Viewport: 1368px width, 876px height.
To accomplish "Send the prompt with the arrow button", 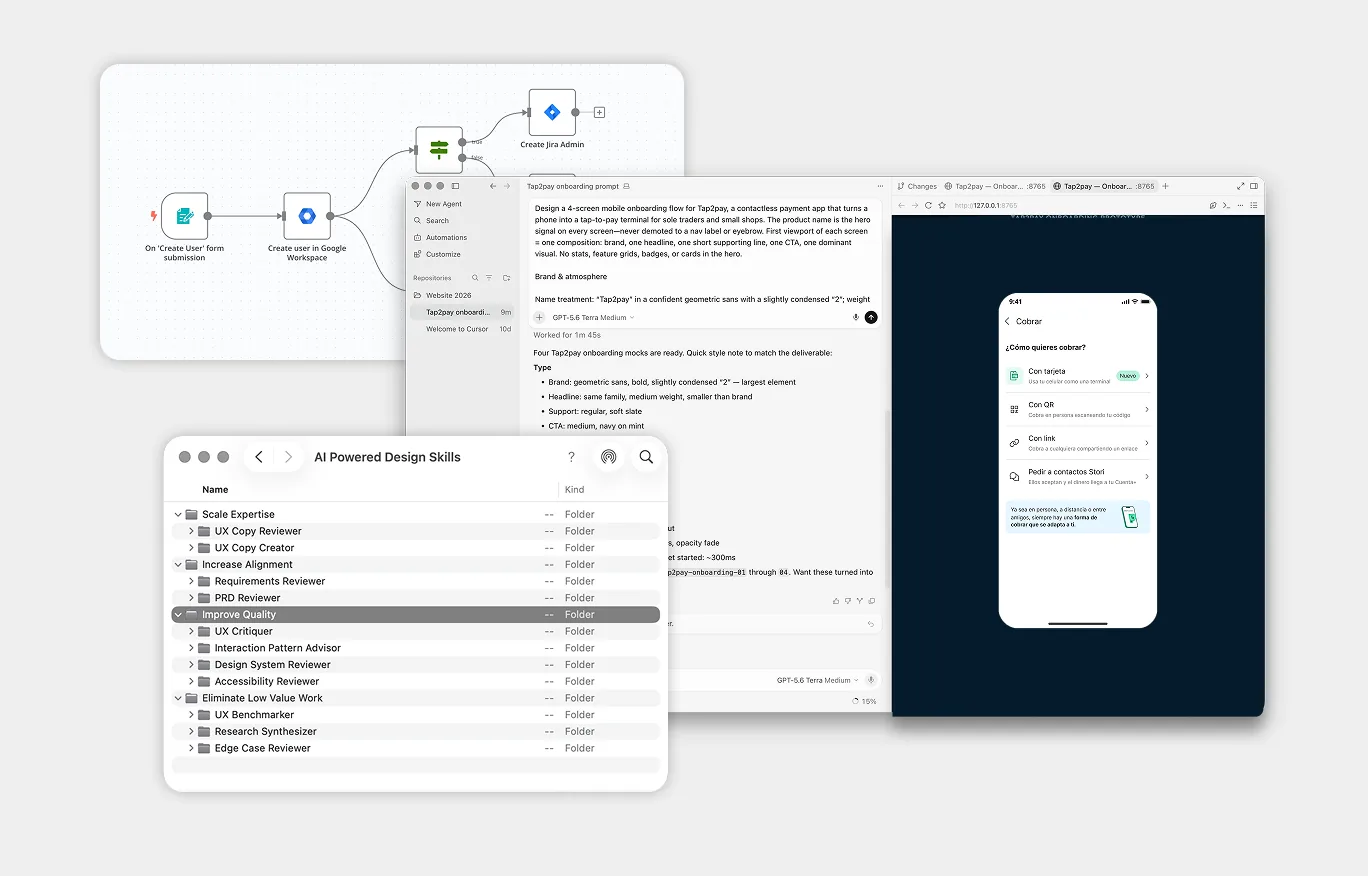I will pos(871,317).
